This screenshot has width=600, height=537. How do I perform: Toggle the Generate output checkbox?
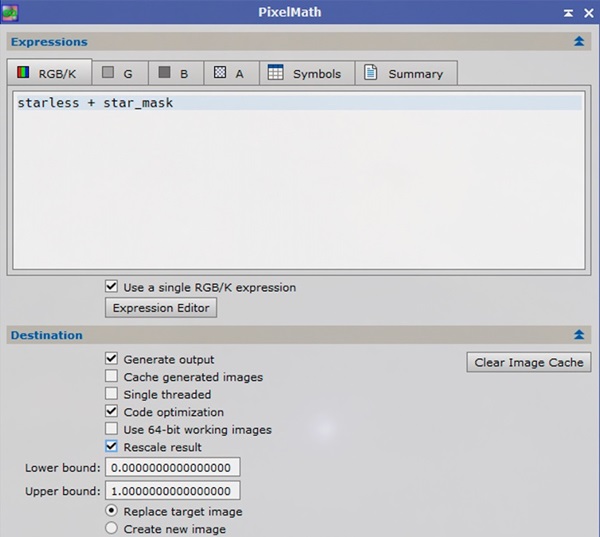pyautogui.click(x=111, y=359)
